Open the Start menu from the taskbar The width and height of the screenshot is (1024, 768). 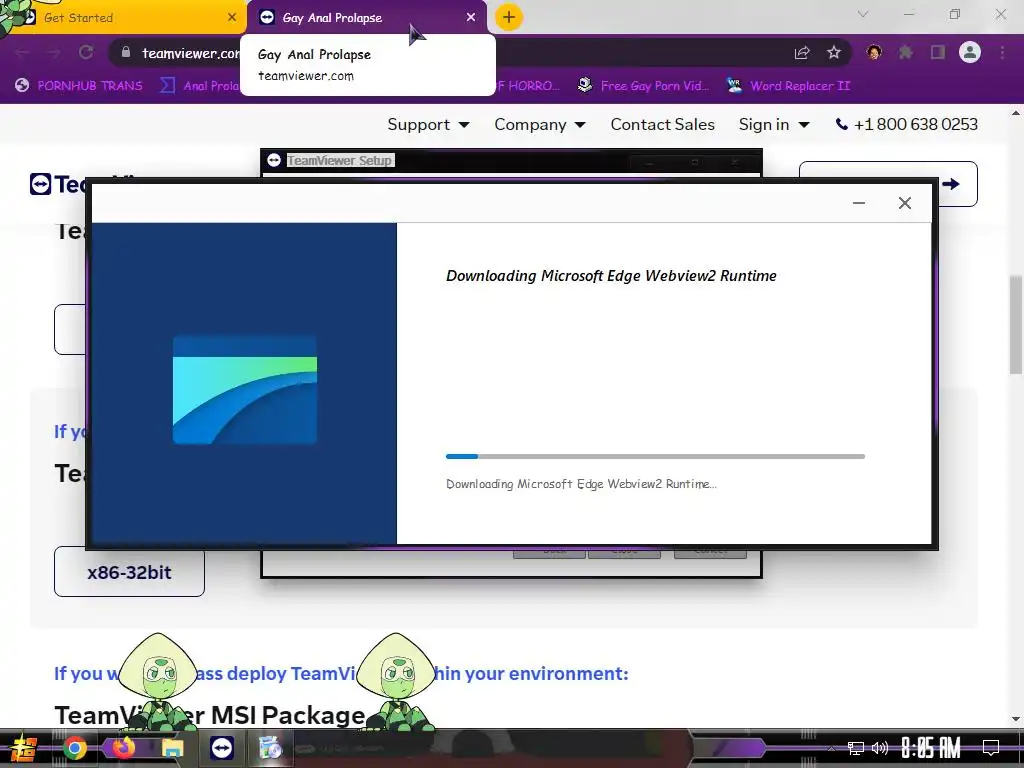[x=23, y=748]
